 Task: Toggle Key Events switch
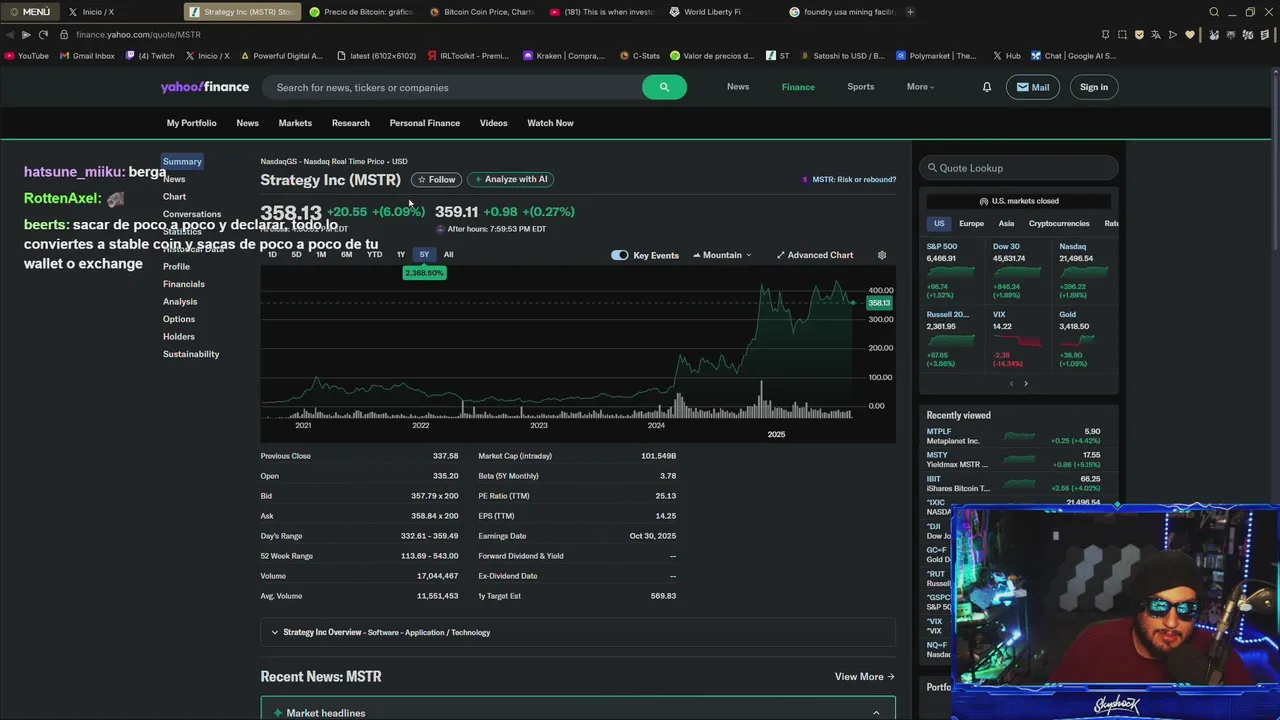coord(620,255)
